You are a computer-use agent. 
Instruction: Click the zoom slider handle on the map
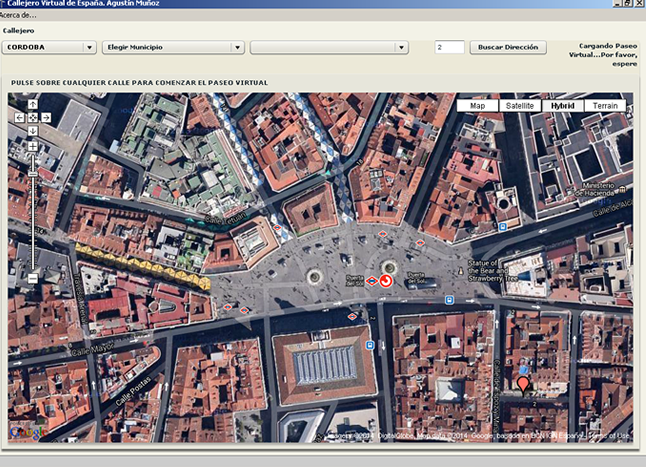33,174
